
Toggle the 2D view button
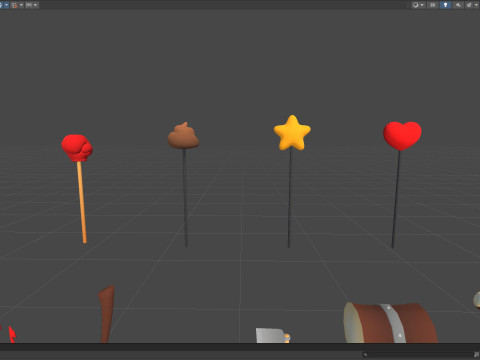point(432,5)
